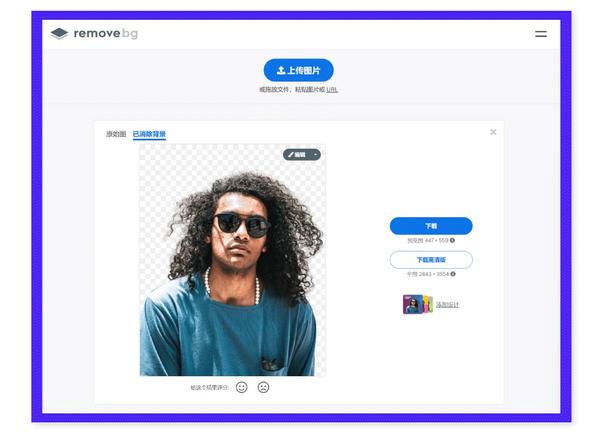Switch to the 原始图 original tab
600x435 pixels.
click(116, 134)
